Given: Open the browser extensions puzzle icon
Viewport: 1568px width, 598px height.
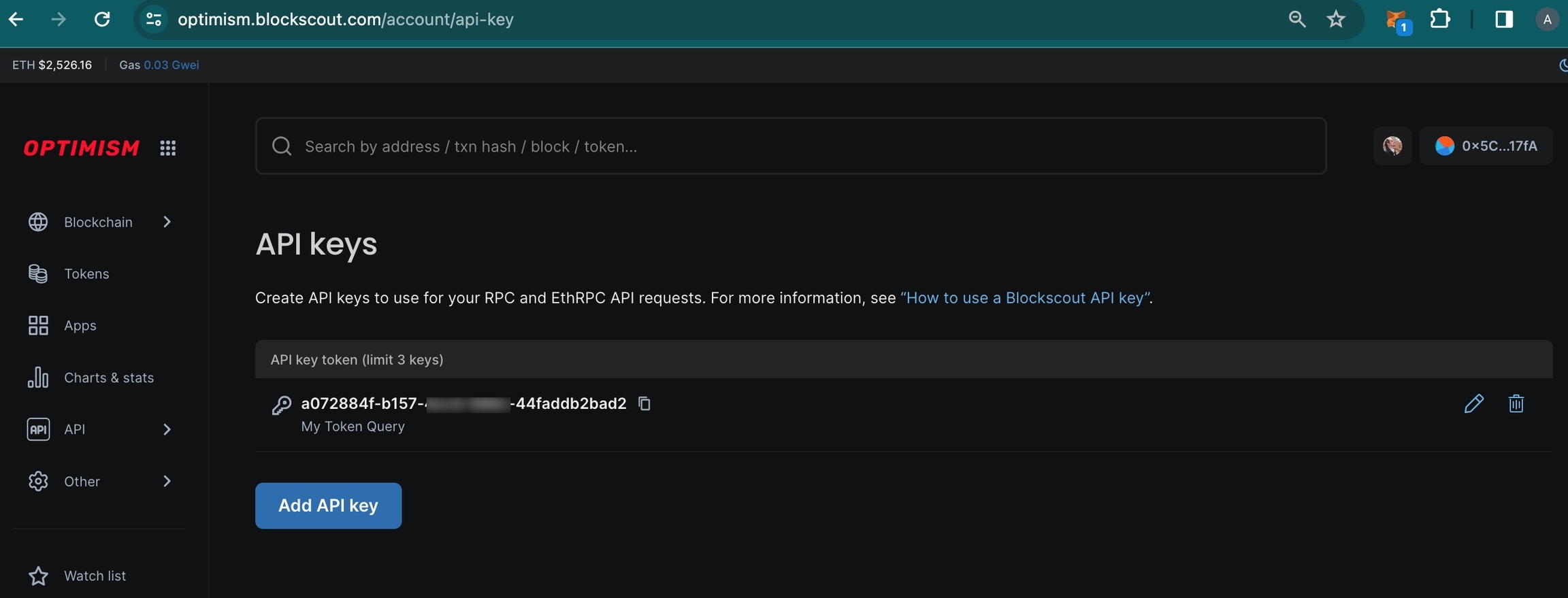Looking at the screenshot, I should pos(1440,19).
